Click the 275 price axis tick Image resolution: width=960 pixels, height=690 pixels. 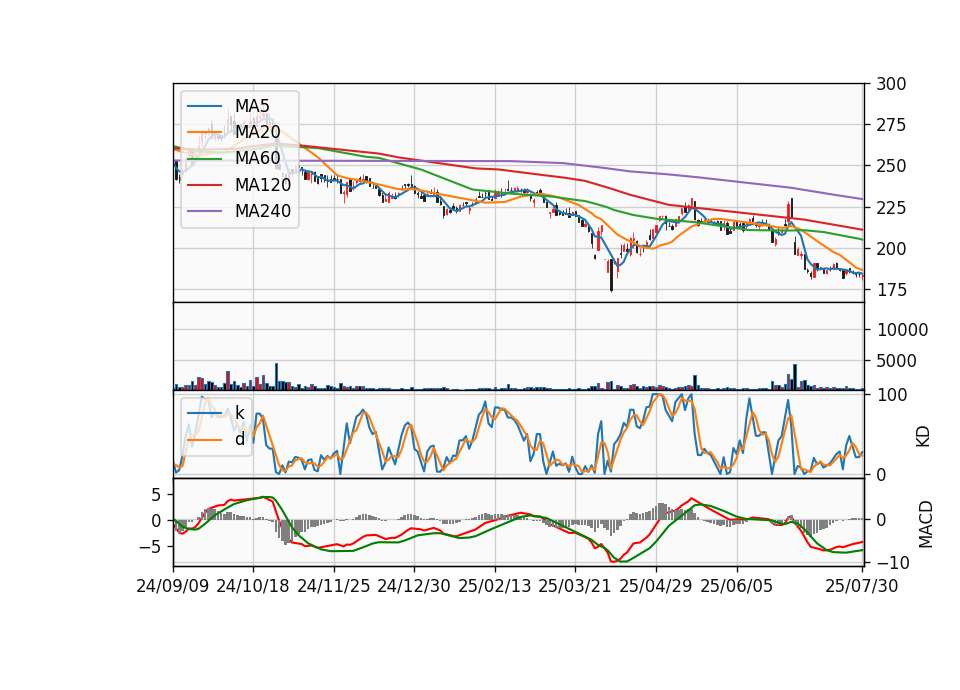point(891,126)
